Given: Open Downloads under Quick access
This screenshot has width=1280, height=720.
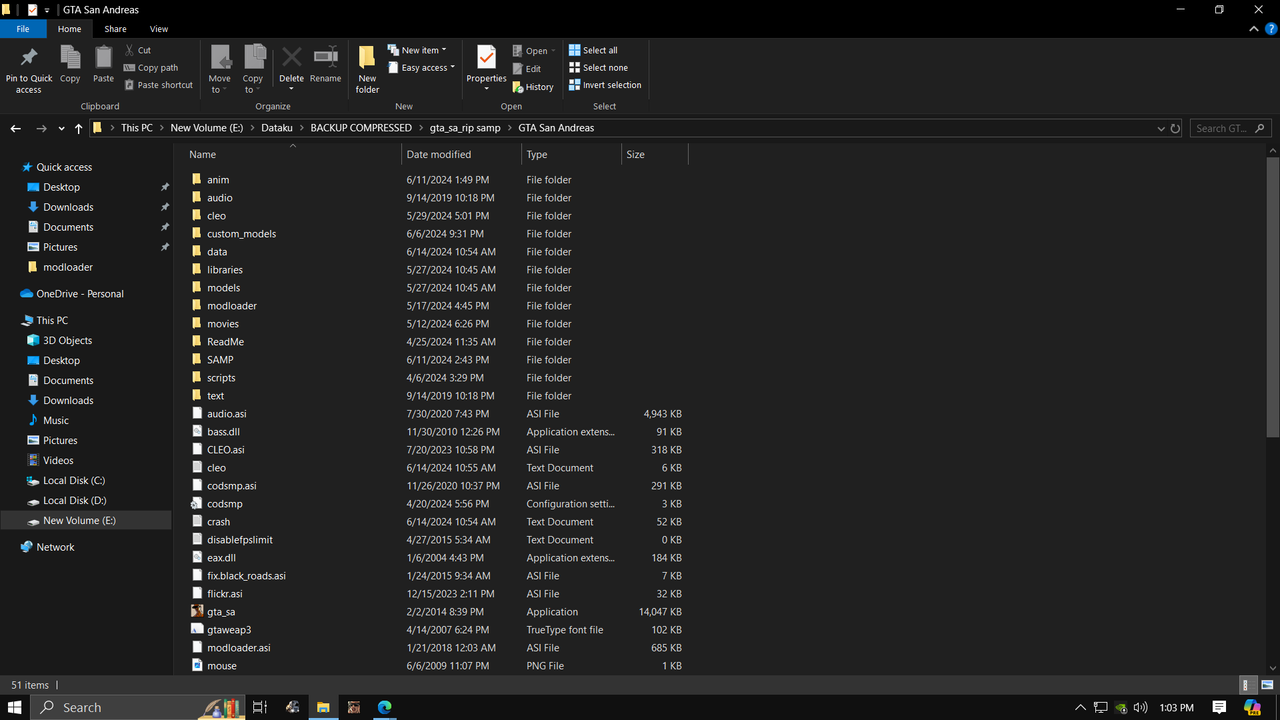Looking at the screenshot, I should (68, 207).
